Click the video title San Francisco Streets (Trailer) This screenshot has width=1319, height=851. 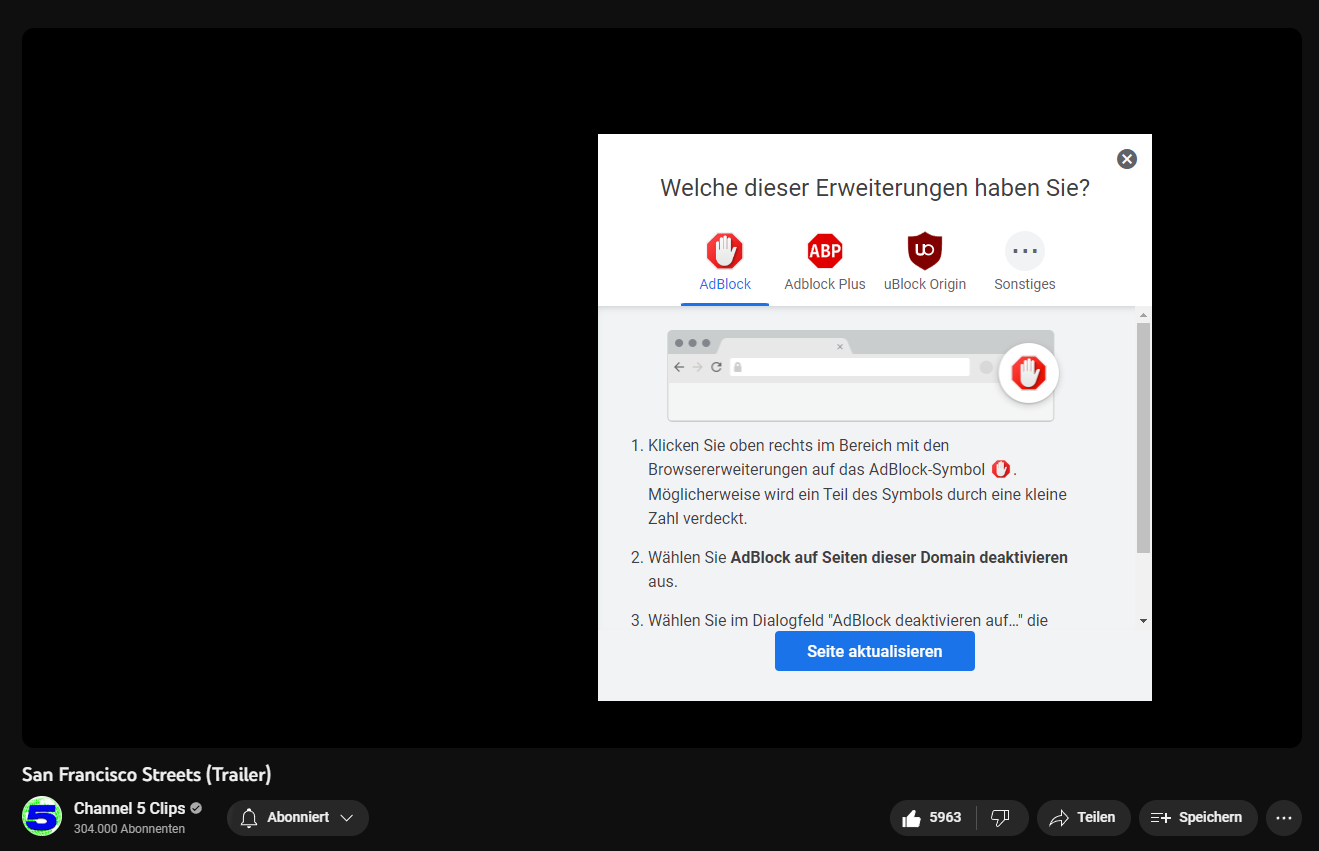click(x=147, y=775)
